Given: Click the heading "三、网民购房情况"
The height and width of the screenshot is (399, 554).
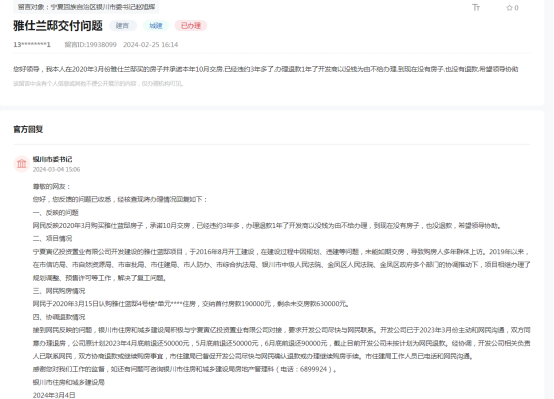Looking at the screenshot, I should pos(59,291).
